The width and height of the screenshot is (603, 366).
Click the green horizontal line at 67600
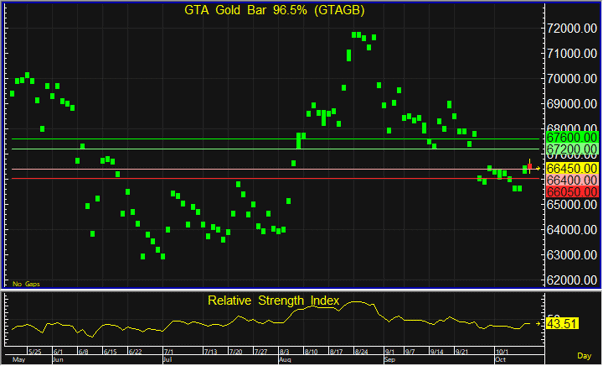tap(275, 138)
